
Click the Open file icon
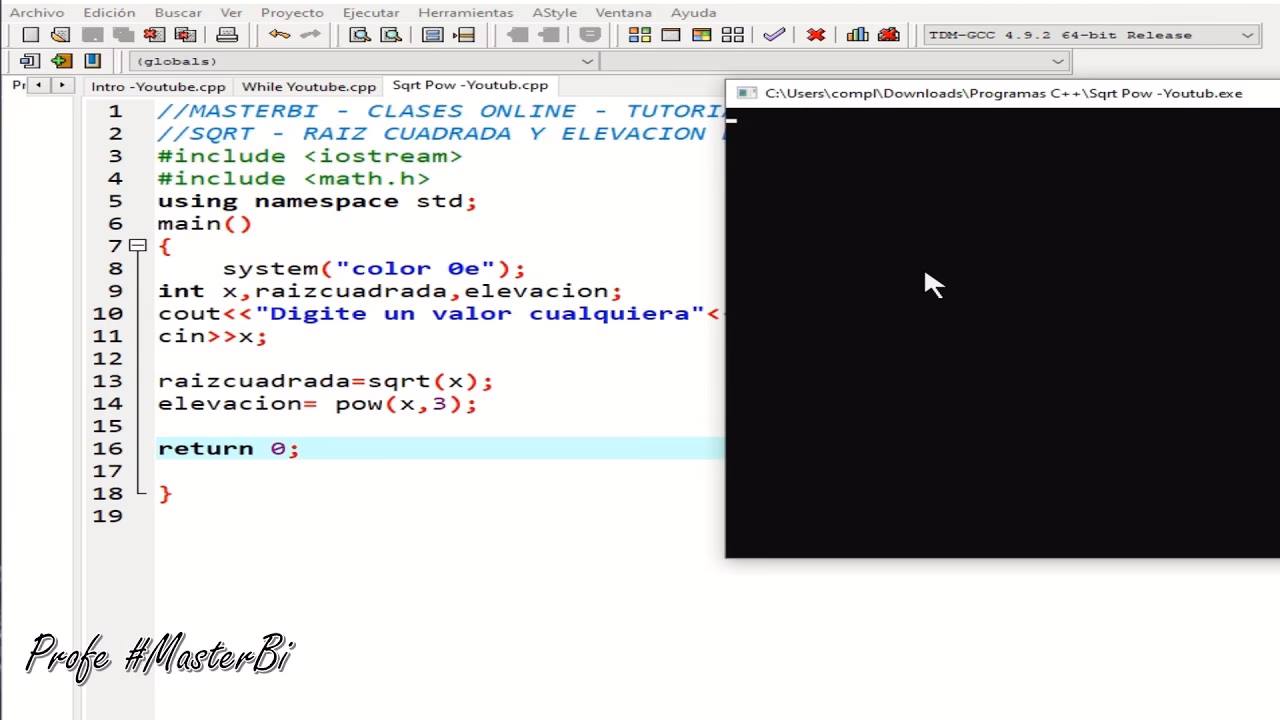pyautogui.click(x=60, y=35)
